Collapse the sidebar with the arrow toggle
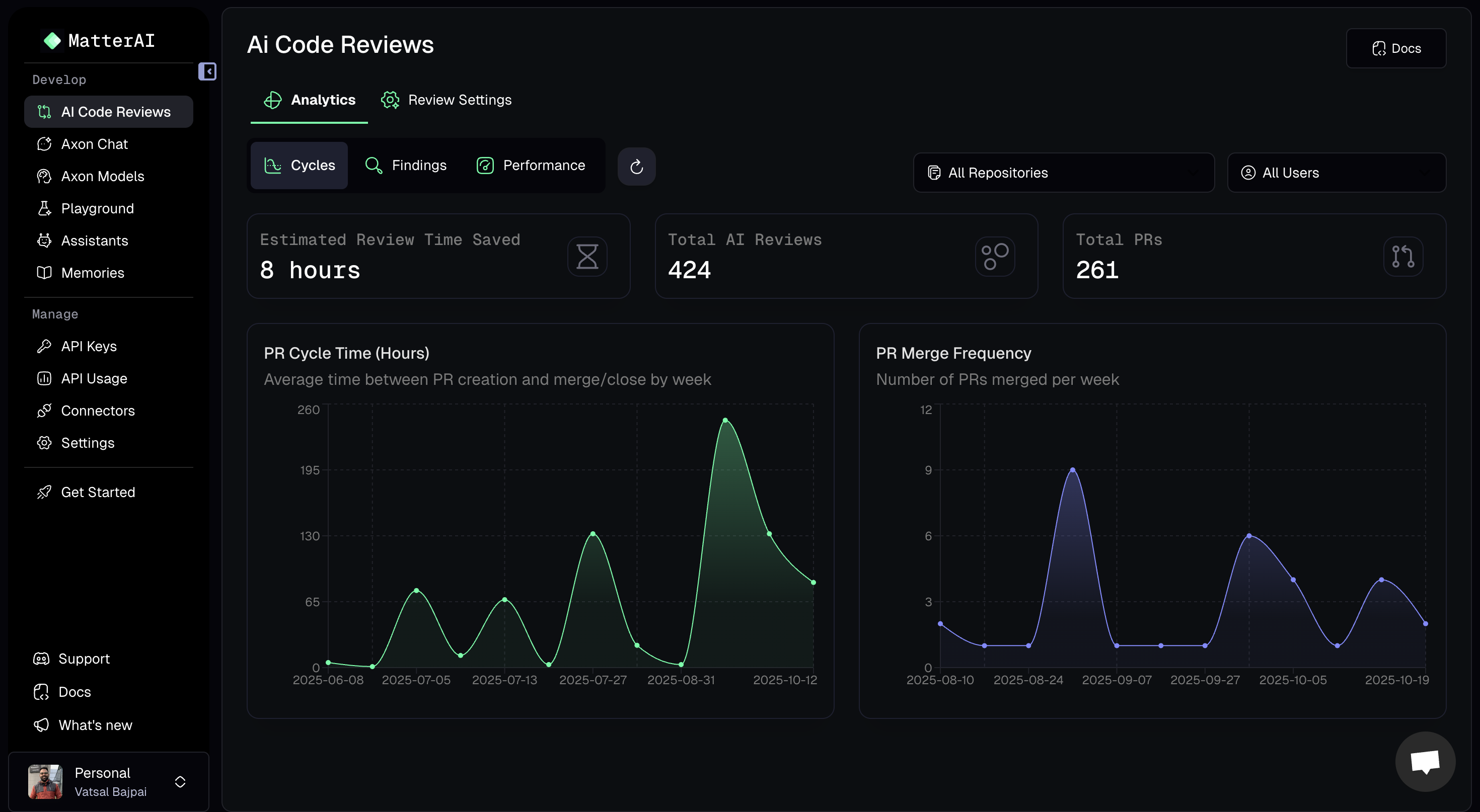This screenshot has height=812, width=1480. click(x=207, y=71)
